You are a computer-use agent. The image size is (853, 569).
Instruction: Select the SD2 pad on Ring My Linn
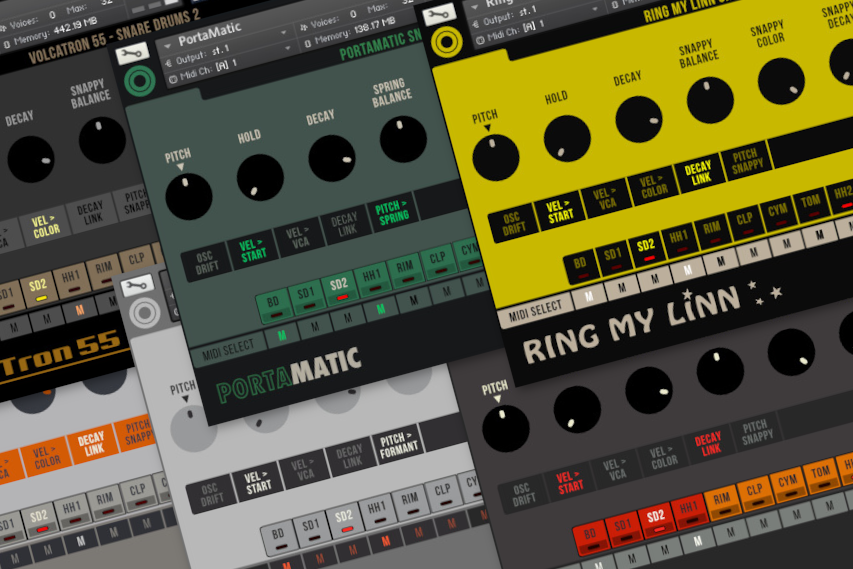[646, 249]
